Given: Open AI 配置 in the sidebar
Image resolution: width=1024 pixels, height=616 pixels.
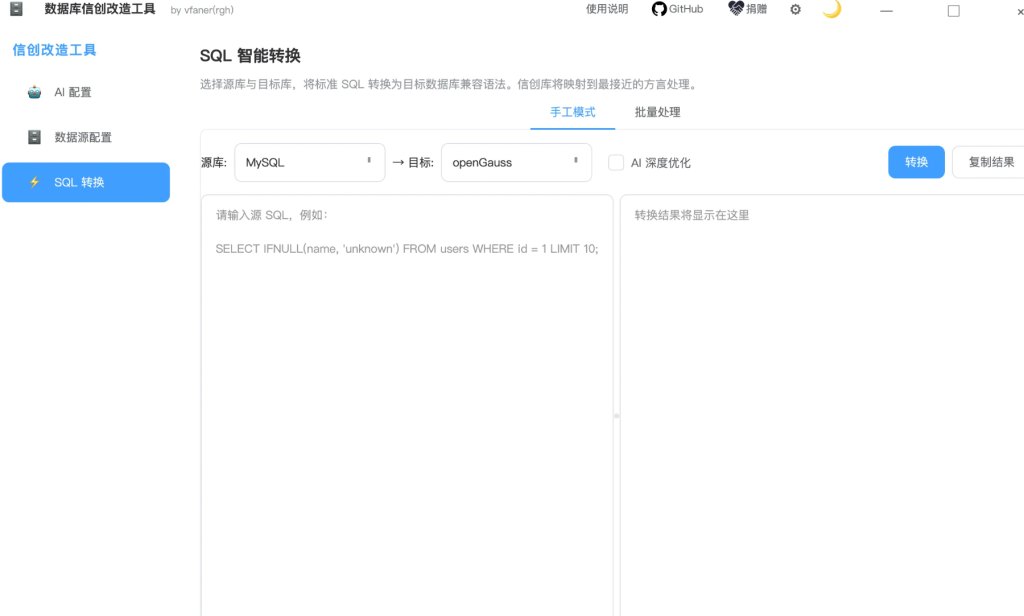Looking at the screenshot, I should click(86, 92).
